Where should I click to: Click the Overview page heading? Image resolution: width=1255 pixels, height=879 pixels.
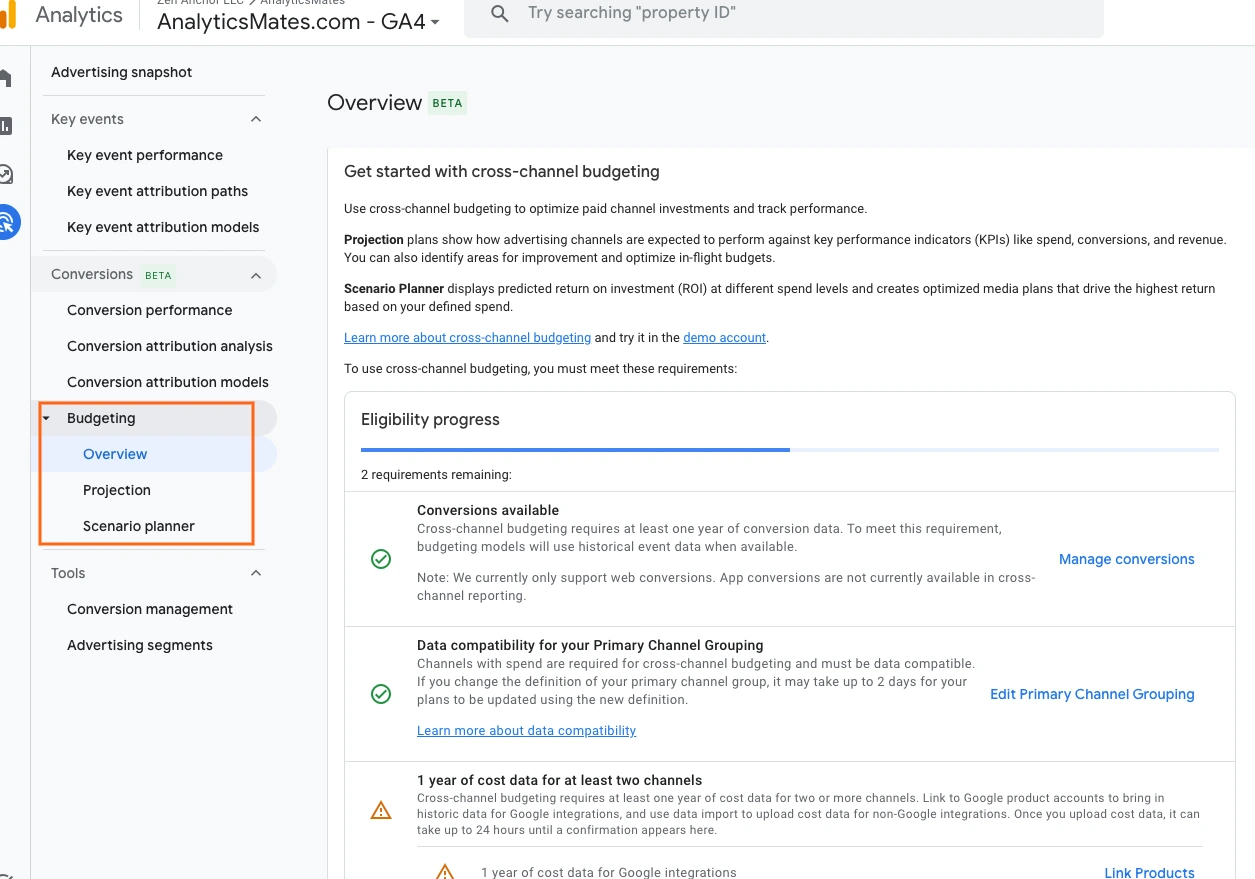tap(375, 103)
